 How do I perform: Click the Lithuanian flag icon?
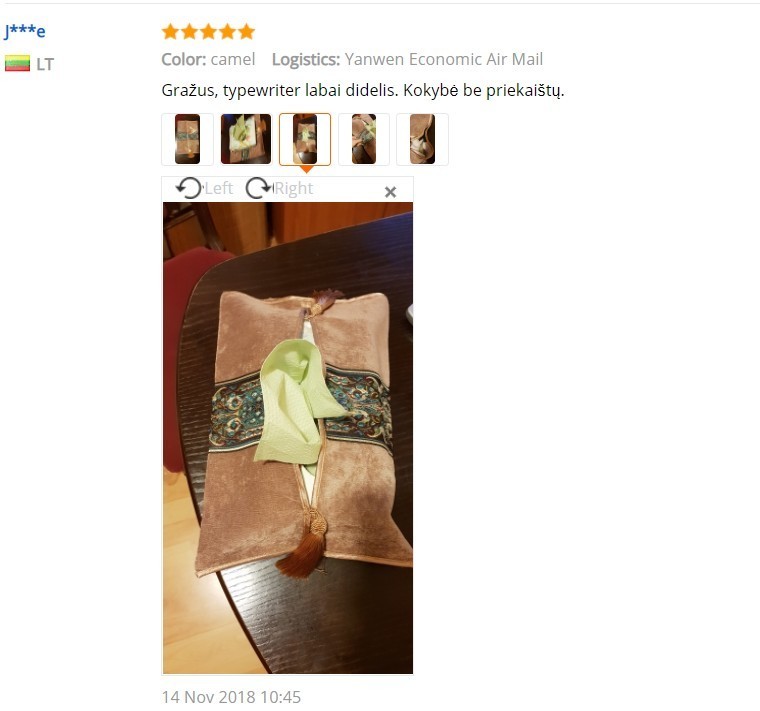point(17,63)
